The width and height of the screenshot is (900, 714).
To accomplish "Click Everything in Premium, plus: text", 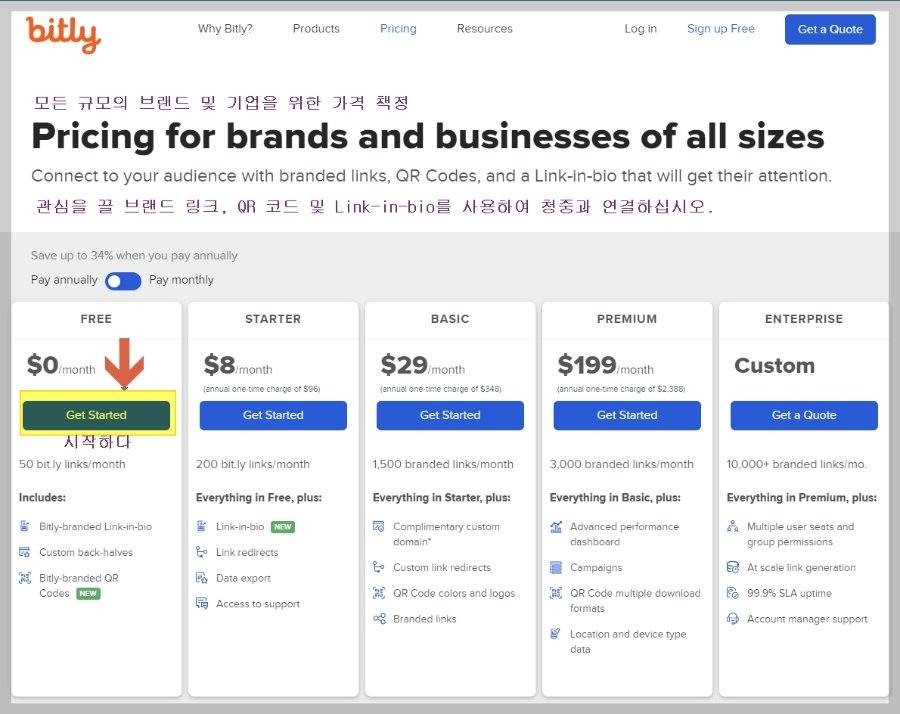I will coord(802,498).
